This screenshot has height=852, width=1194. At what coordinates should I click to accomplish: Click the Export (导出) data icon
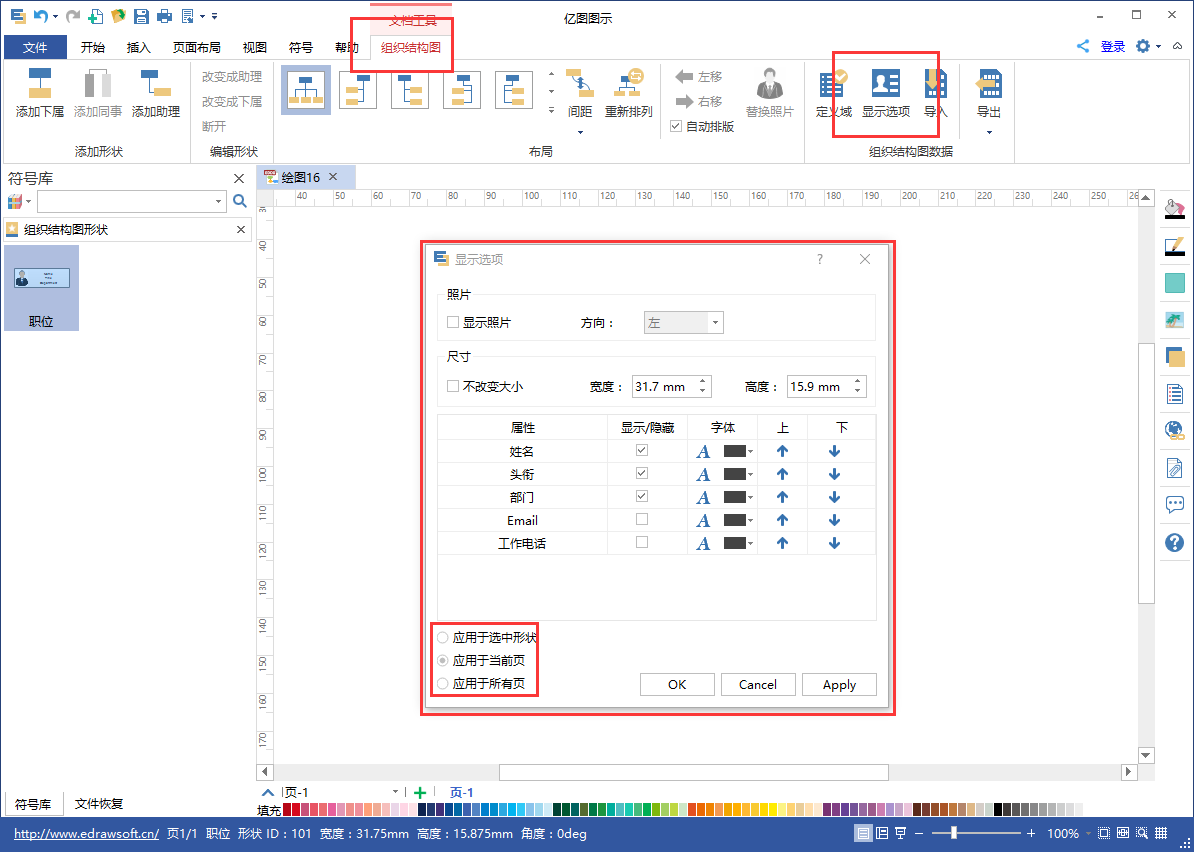coord(988,84)
